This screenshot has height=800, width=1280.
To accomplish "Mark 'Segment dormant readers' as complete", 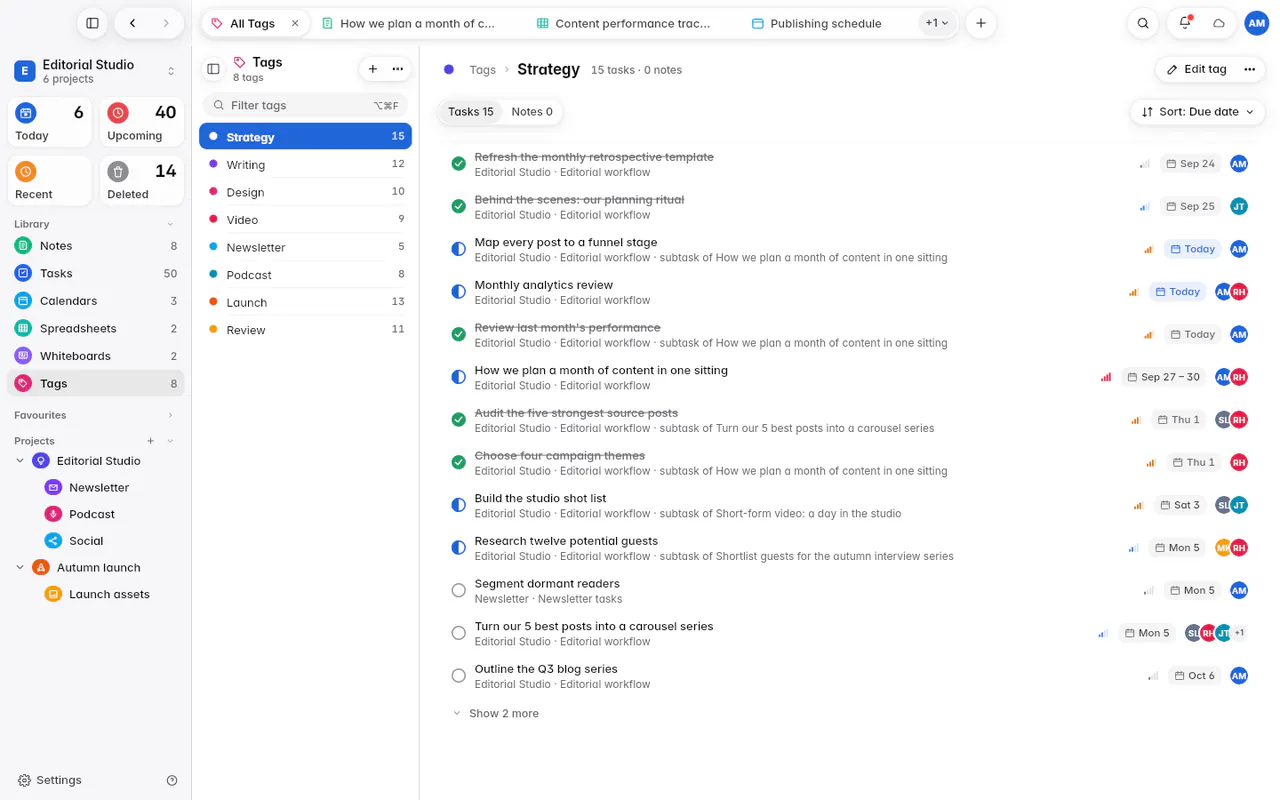I will click(x=459, y=591).
